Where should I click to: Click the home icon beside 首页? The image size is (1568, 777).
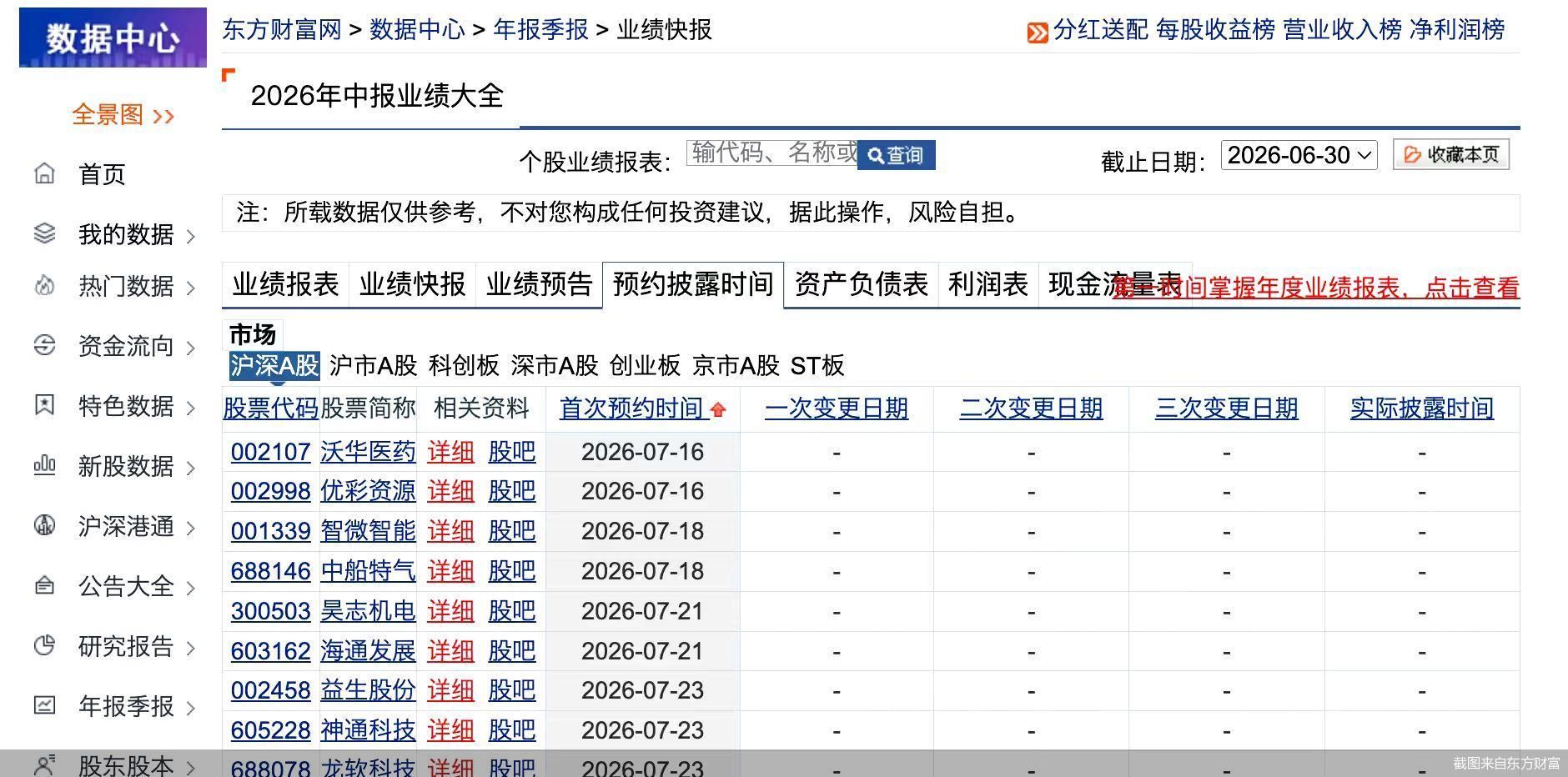(44, 173)
